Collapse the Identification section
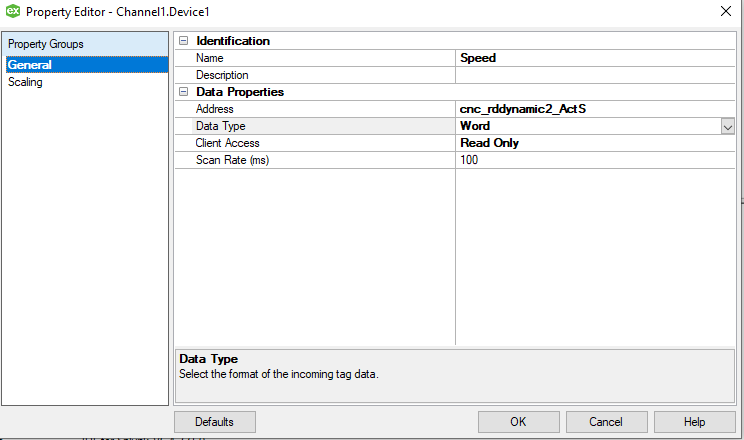Image resolution: width=744 pixels, height=440 pixels. coord(184,41)
